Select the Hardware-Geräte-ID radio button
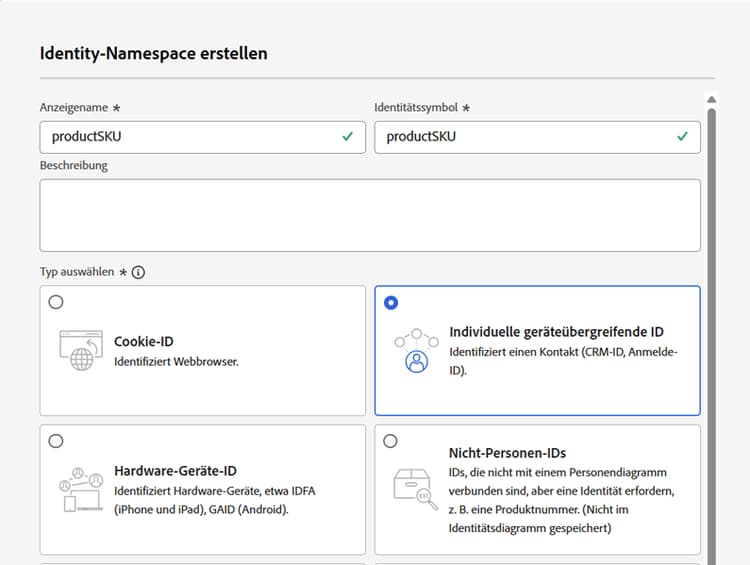Image resolution: width=750 pixels, height=565 pixels. (x=56, y=441)
